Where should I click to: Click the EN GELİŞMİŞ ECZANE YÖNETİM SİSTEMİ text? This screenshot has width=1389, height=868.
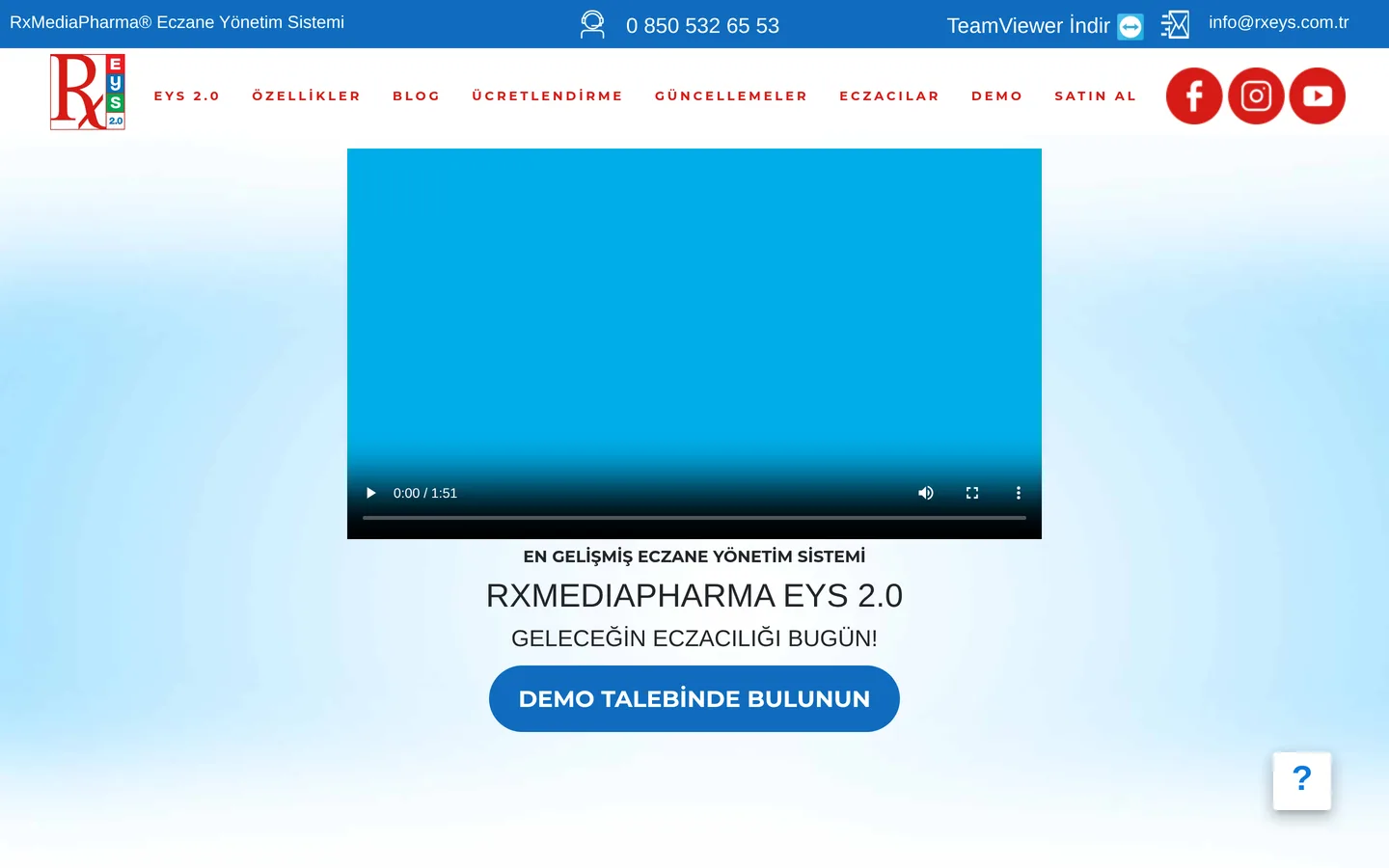694,556
